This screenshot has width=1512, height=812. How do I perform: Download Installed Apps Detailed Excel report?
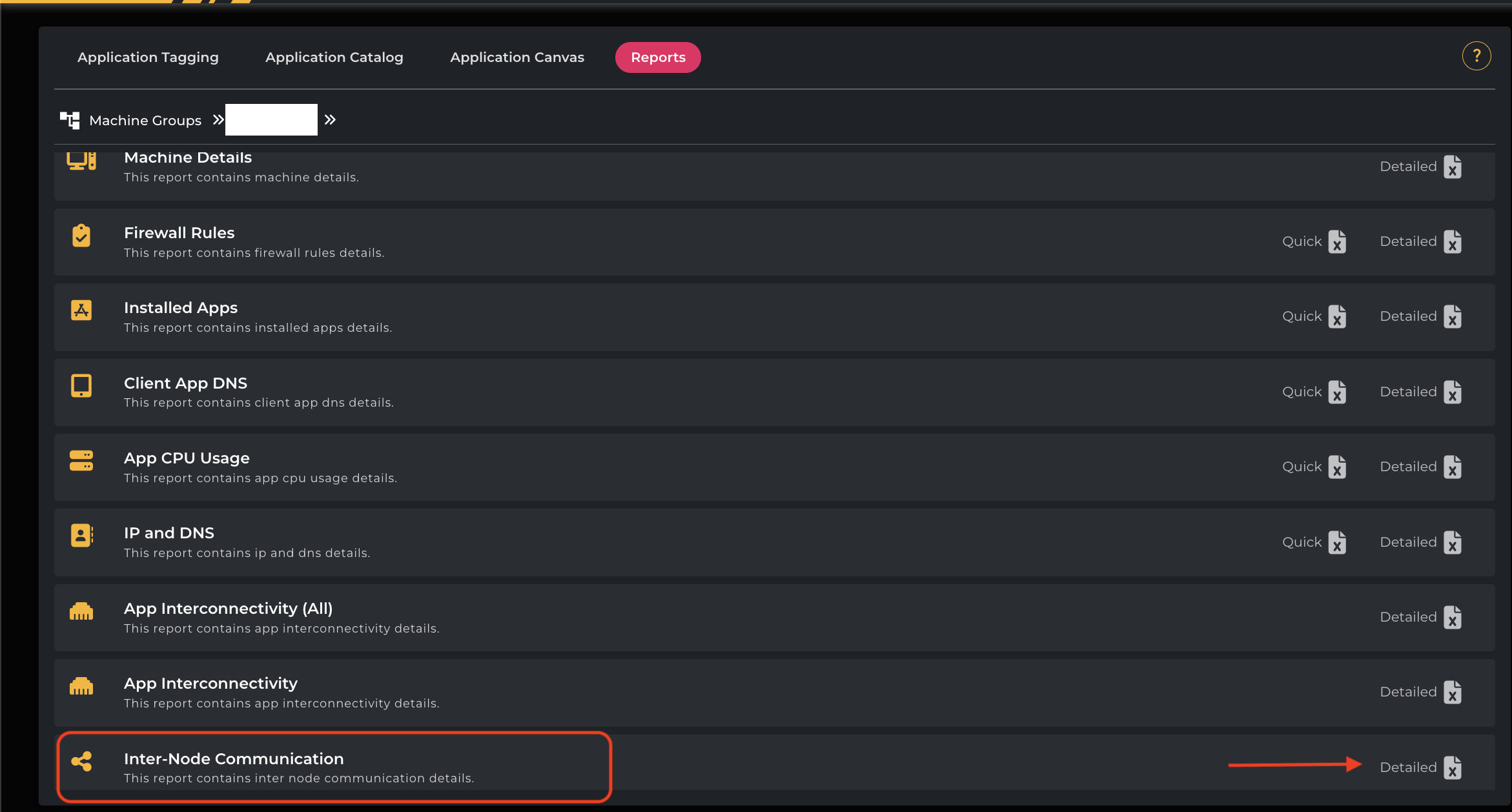click(1452, 317)
